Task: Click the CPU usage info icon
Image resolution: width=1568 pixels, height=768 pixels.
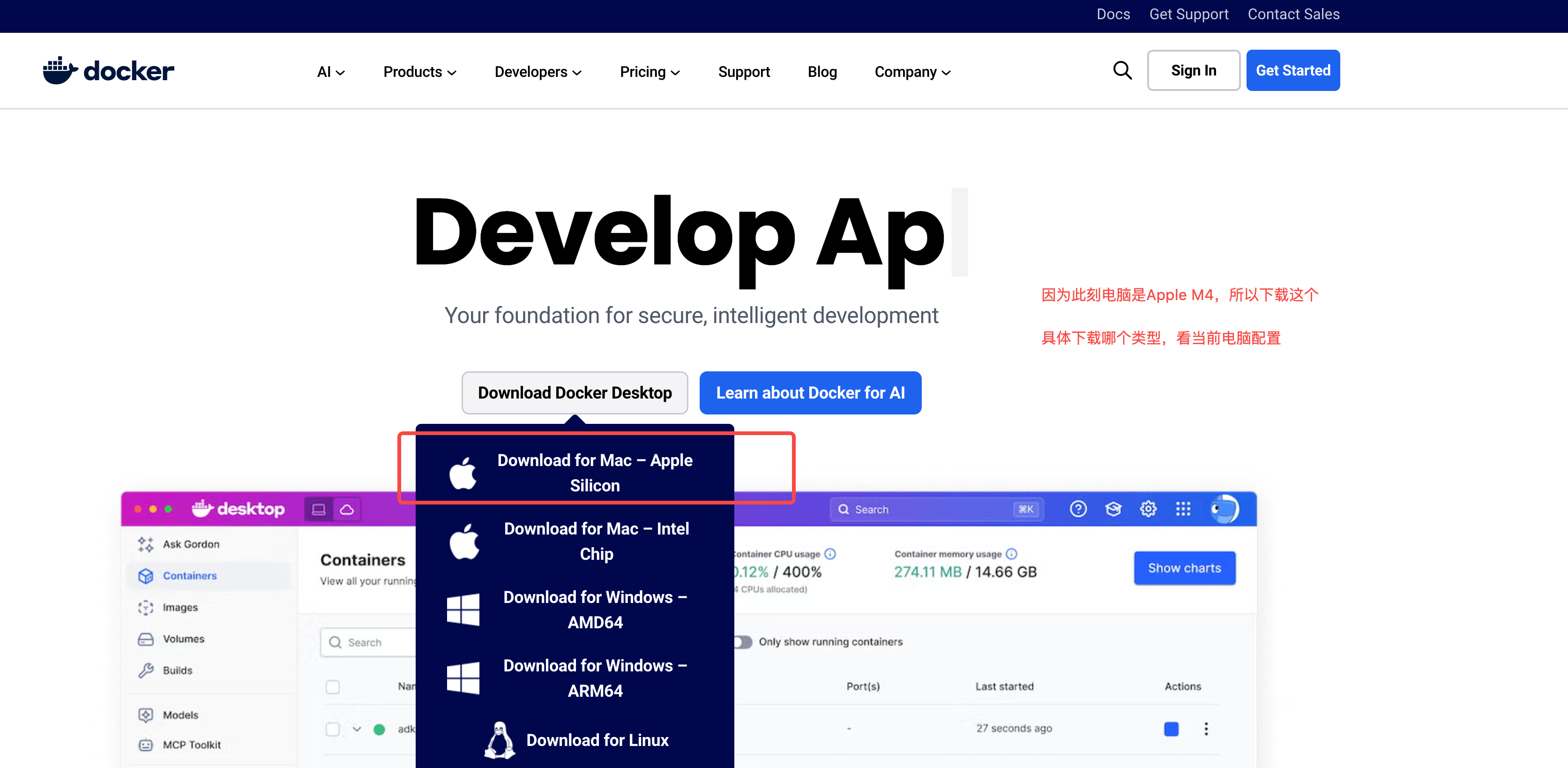Action: (x=829, y=554)
